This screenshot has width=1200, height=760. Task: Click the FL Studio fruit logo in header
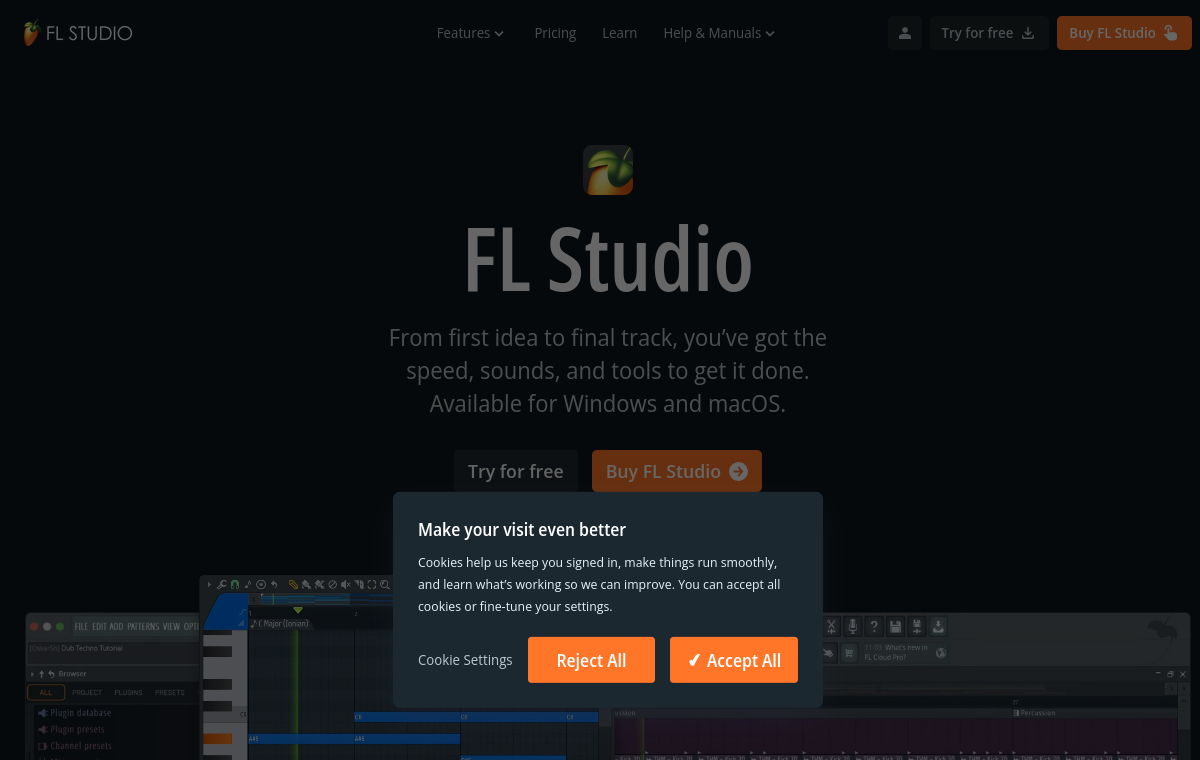point(31,33)
